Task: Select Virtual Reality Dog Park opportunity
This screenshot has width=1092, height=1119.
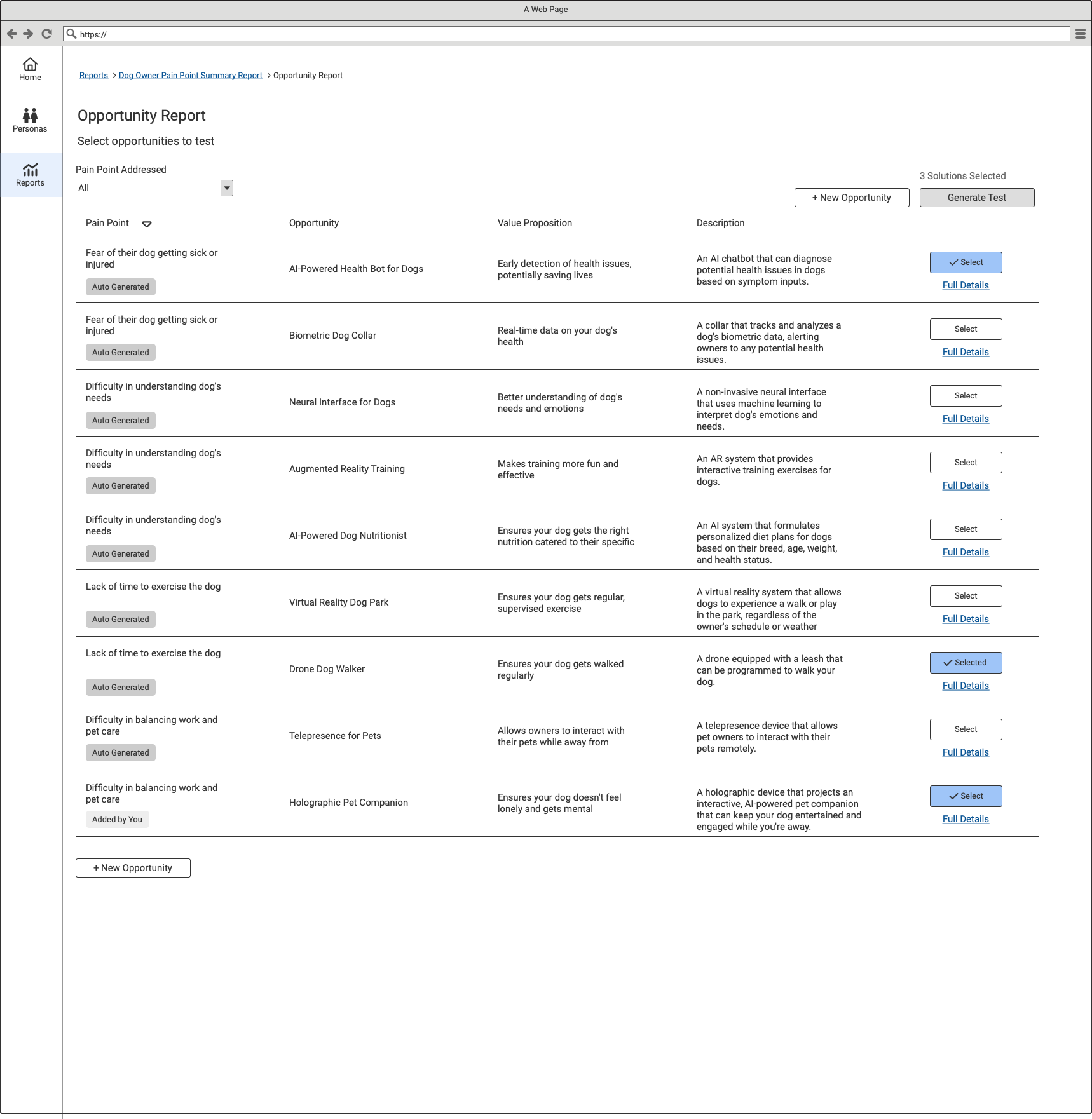Action: [x=966, y=596]
